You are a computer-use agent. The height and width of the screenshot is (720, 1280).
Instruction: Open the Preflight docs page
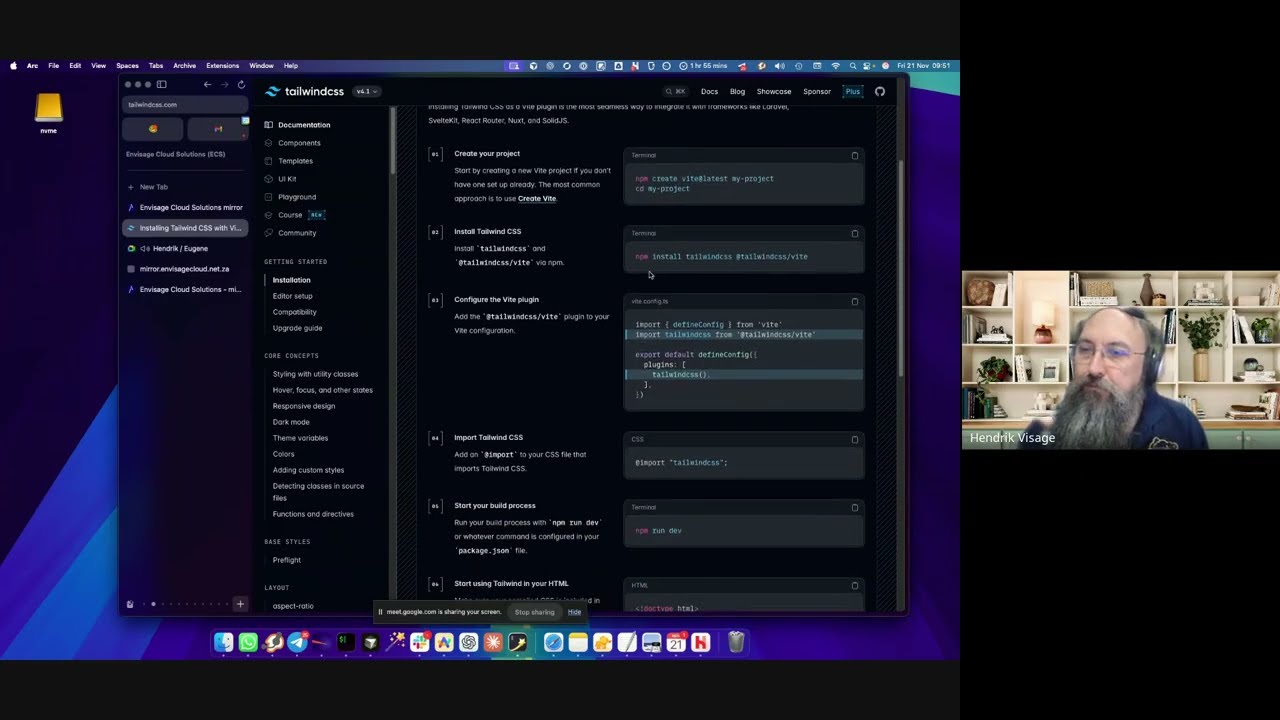click(x=287, y=560)
